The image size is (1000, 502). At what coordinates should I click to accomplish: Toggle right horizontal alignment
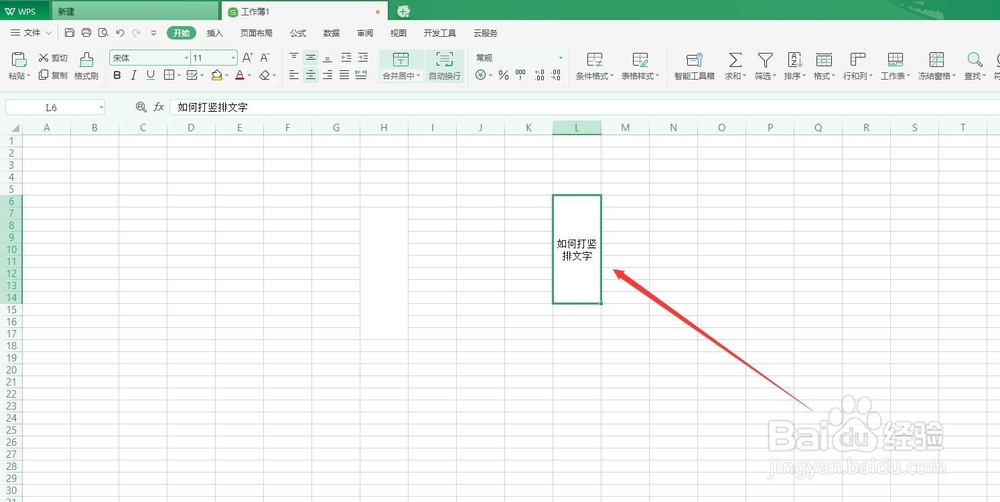[328, 75]
